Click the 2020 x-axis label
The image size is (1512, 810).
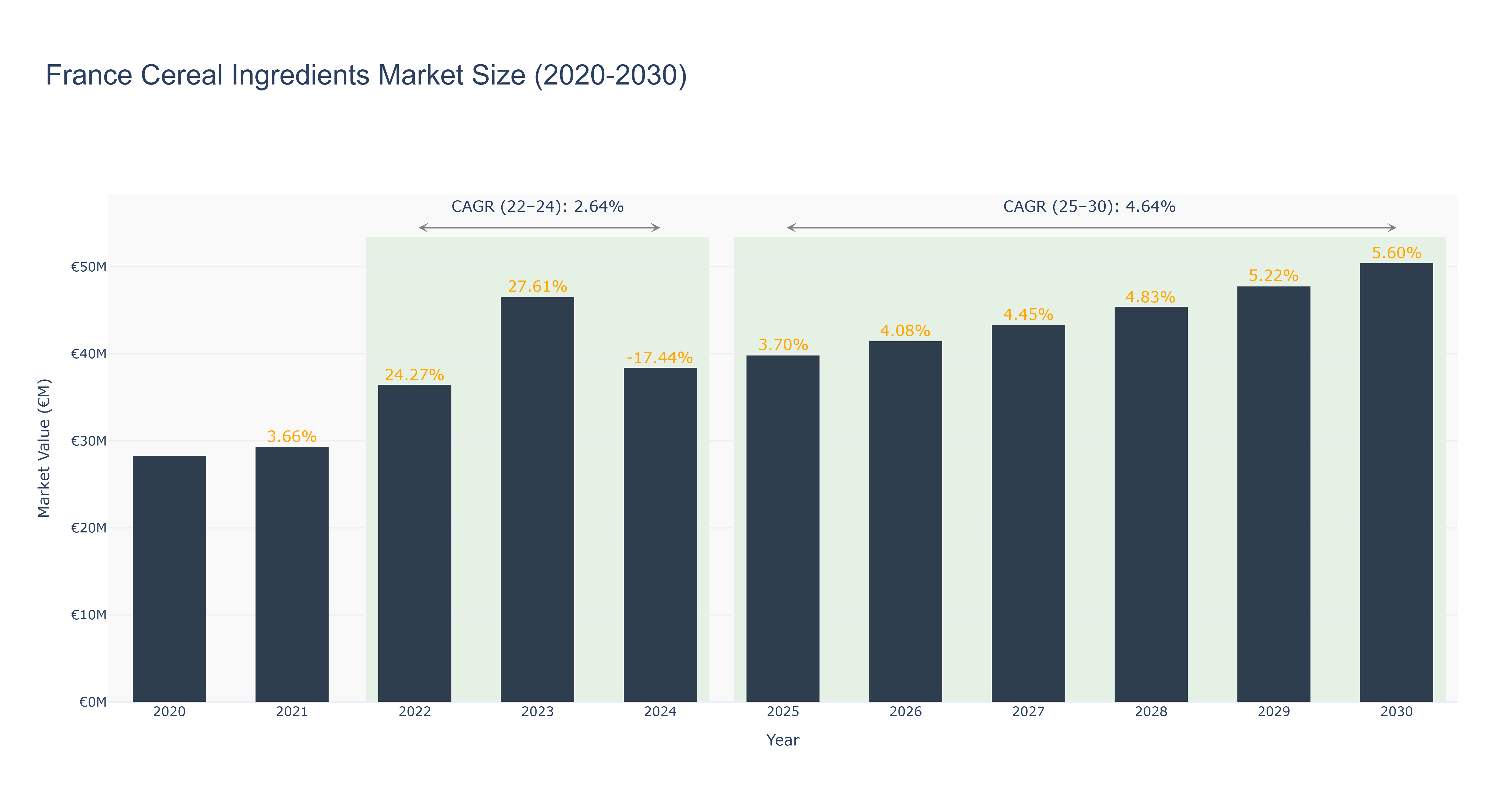(169, 712)
